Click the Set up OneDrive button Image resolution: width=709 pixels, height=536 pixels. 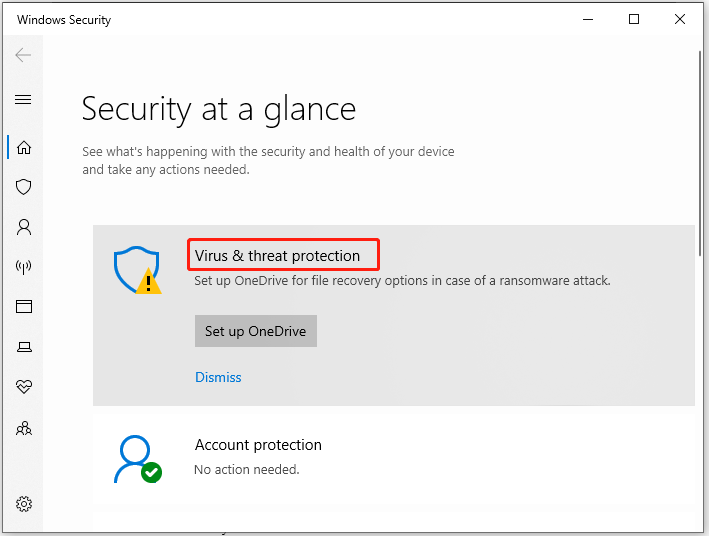(x=255, y=331)
